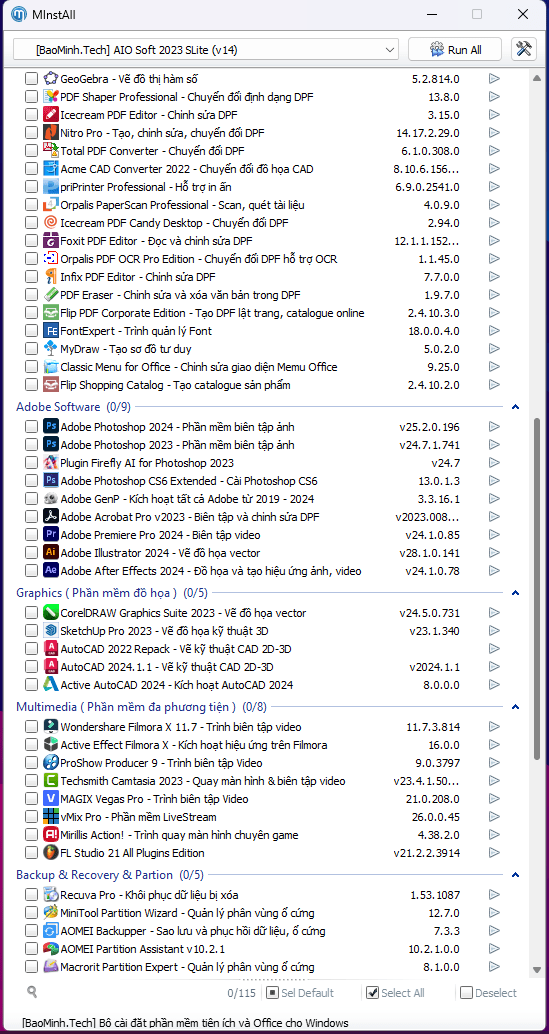Click the Nitro Pro app icon

click(x=51, y=133)
